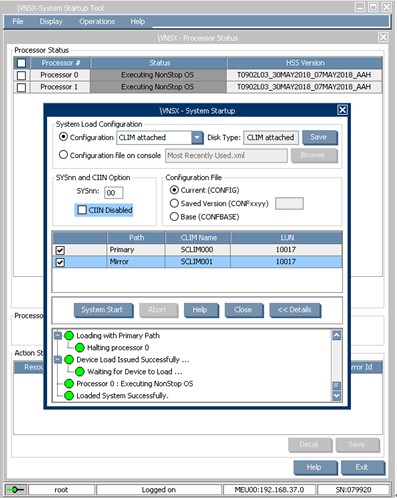Open the Operations menu

coord(97,22)
